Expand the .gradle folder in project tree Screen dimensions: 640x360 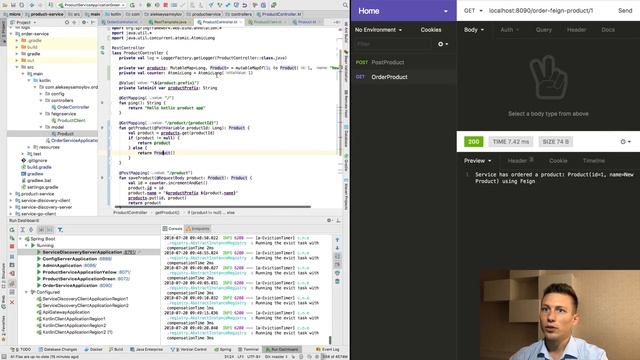[17, 40]
